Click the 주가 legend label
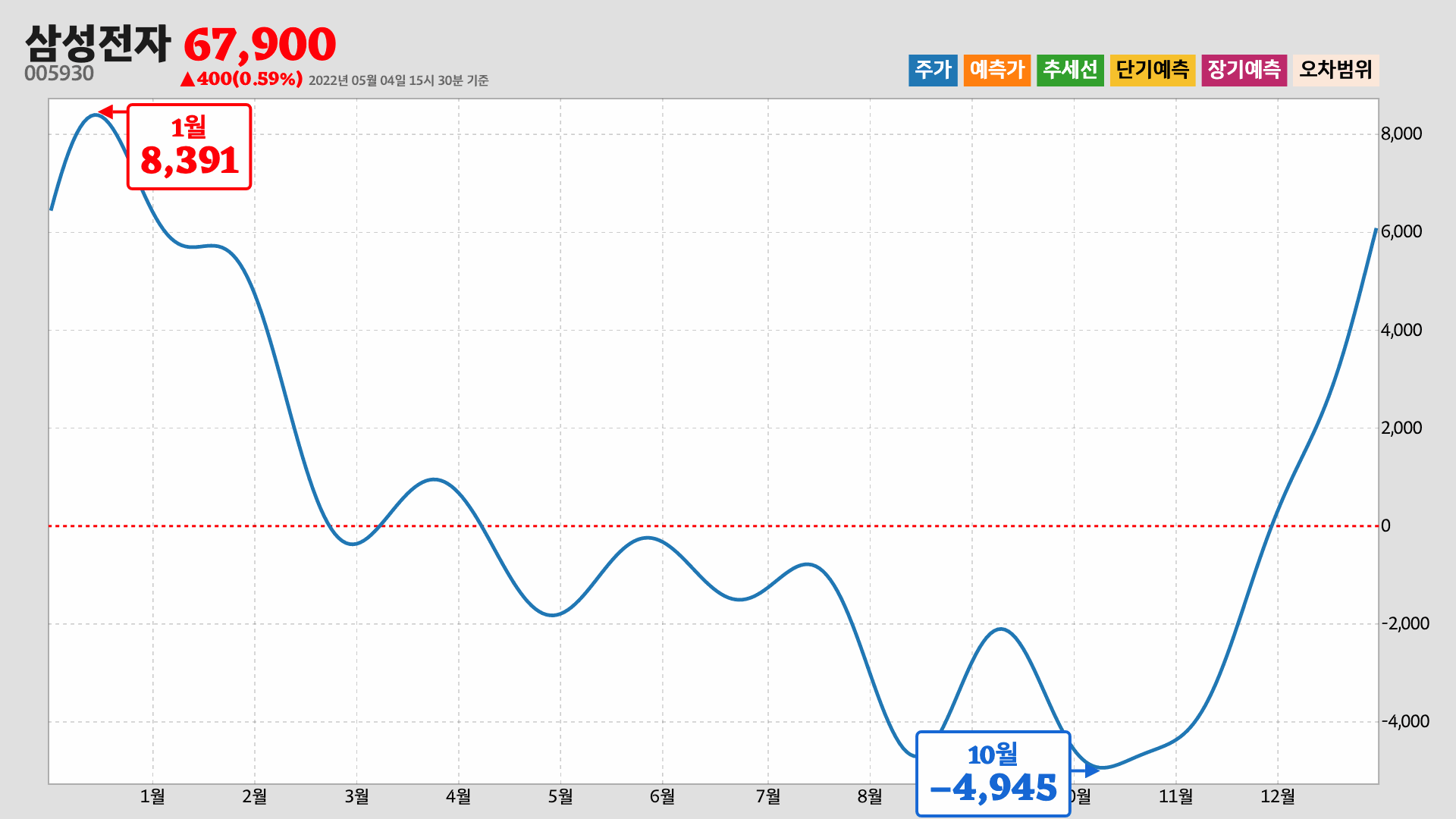The height and width of the screenshot is (819, 1456). [933, 70]
